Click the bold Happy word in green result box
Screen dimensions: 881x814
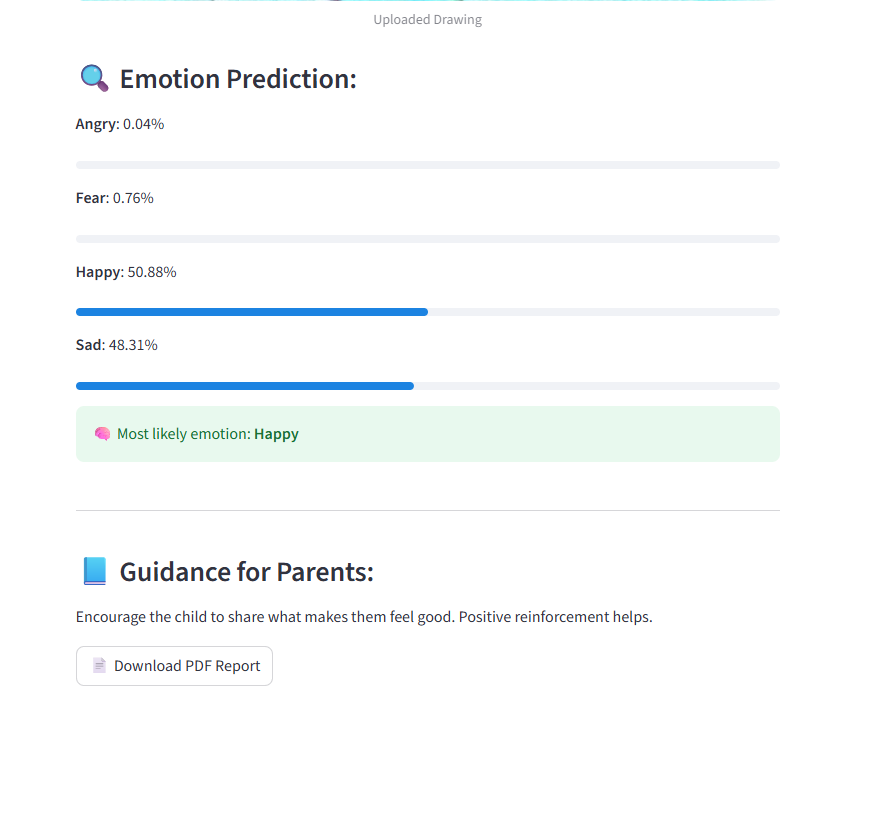[x=276, y=434]
